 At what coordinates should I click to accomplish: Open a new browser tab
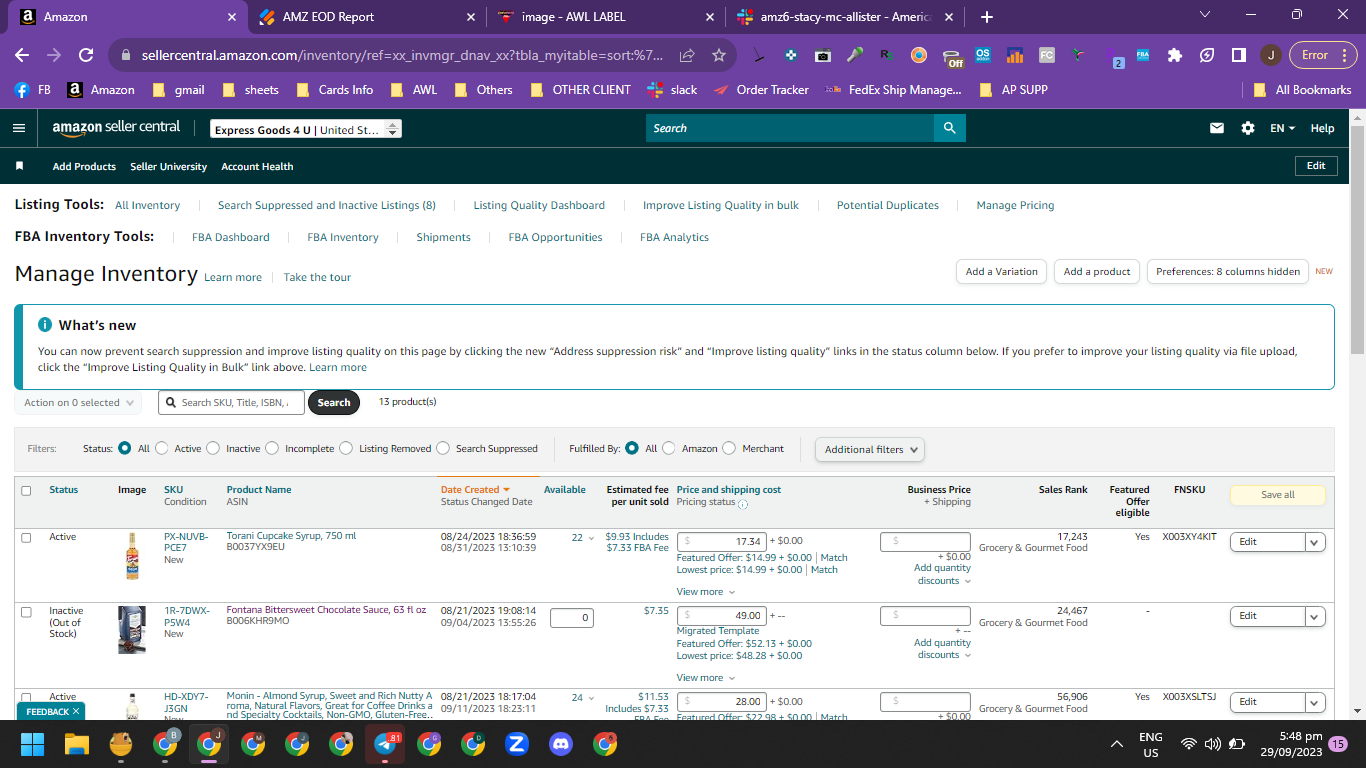click(x=987, y=17)
